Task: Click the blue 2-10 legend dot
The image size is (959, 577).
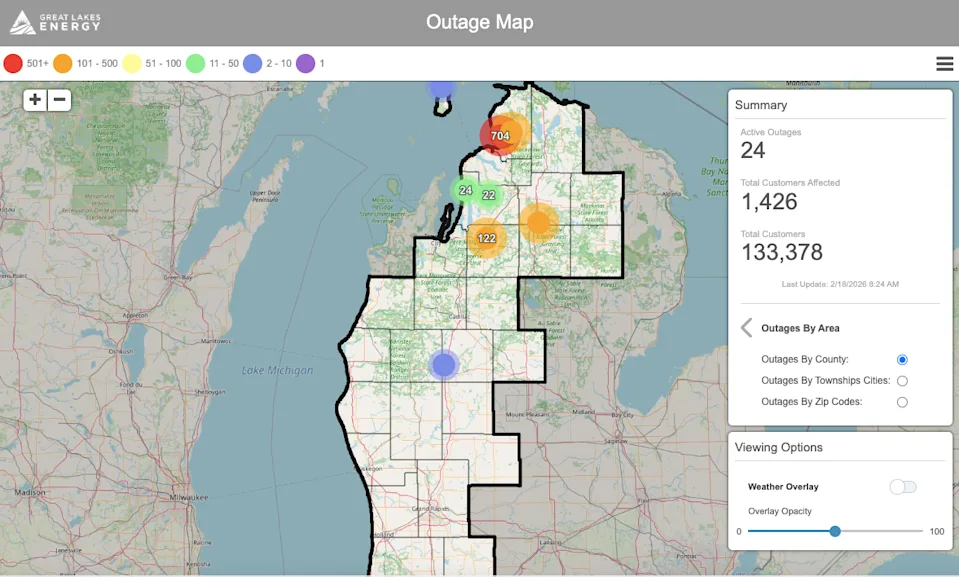Action: click(252, 62)
